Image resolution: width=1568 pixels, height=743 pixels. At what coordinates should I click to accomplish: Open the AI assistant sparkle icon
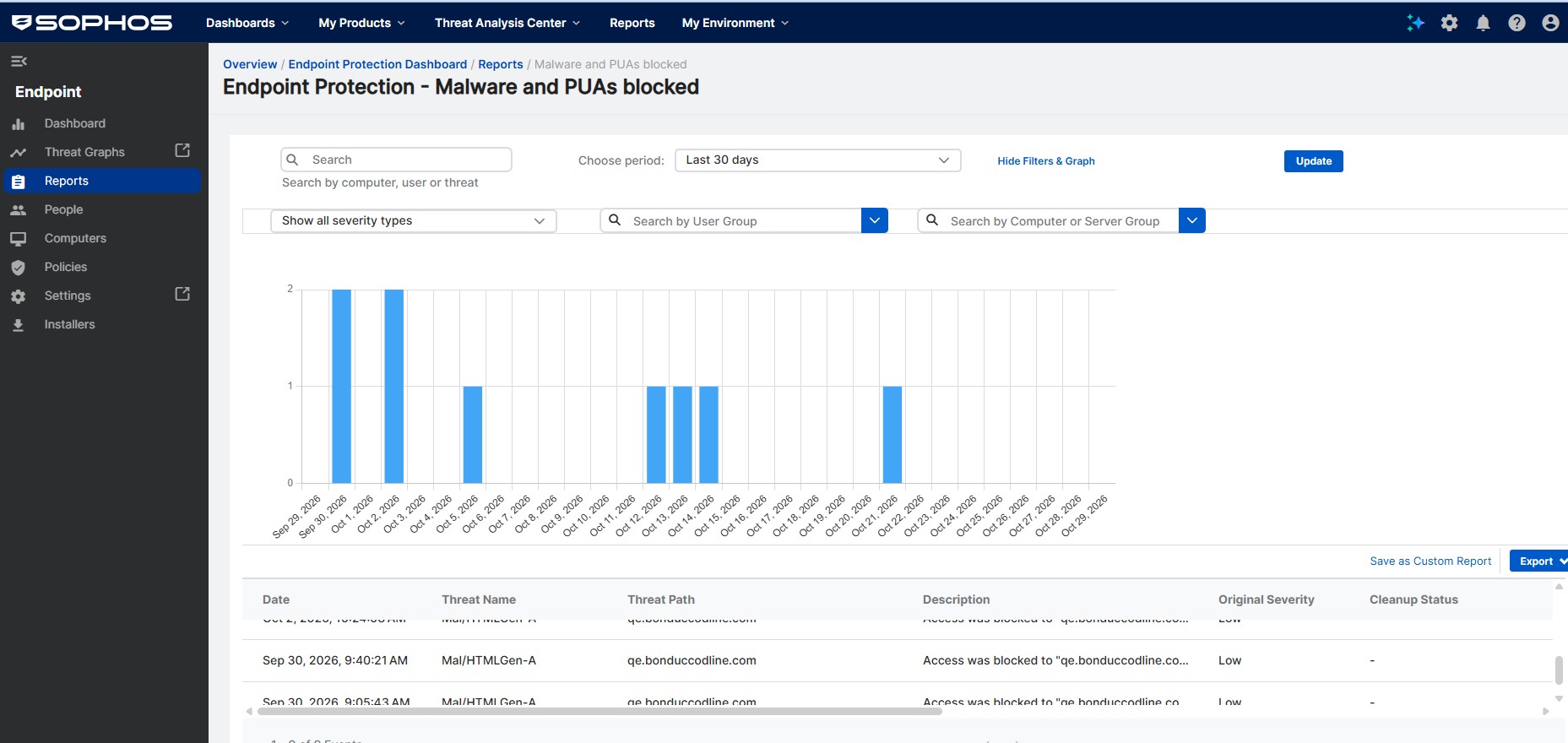[1415, 23]
